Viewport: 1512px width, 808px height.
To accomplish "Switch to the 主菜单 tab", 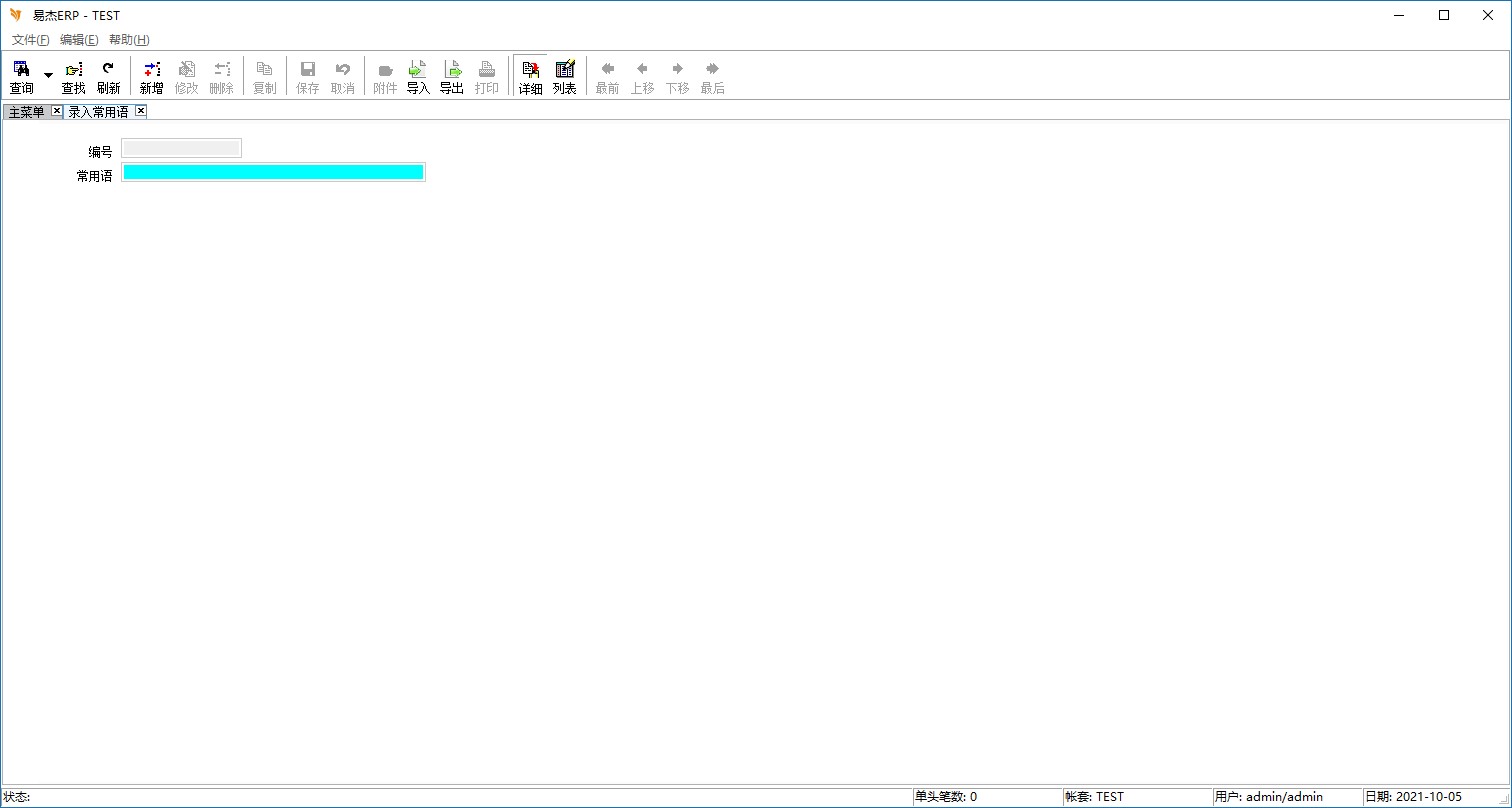I will click(27, 112).
